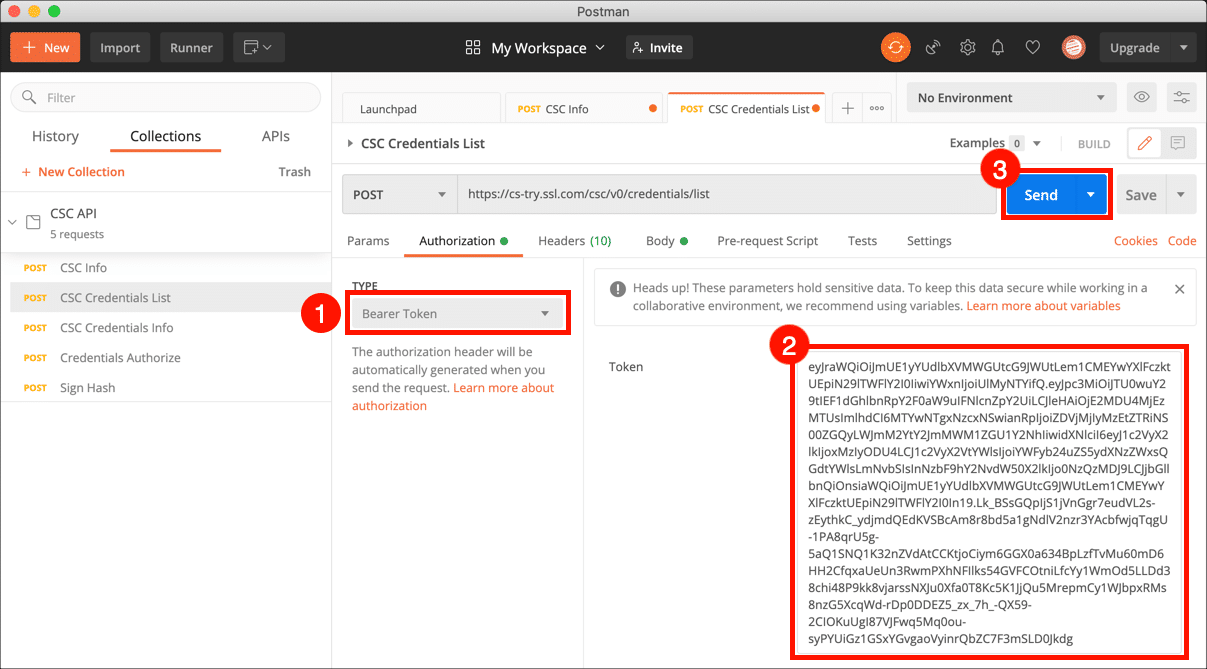Image resolution: width=1207 pixels, height=669 pixels.
Task: Expand the No Environment selector
Action: (1011, 98)
